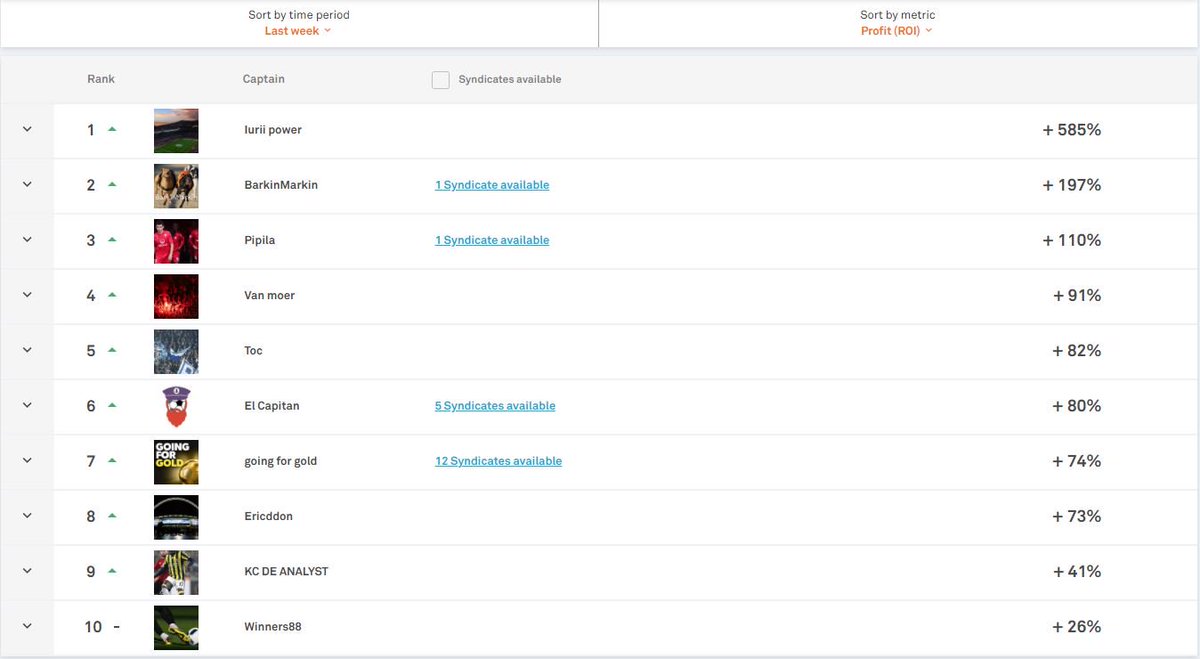Click the + 197% ROI value
The image size is (1200, 659).
coord(1071,185)
